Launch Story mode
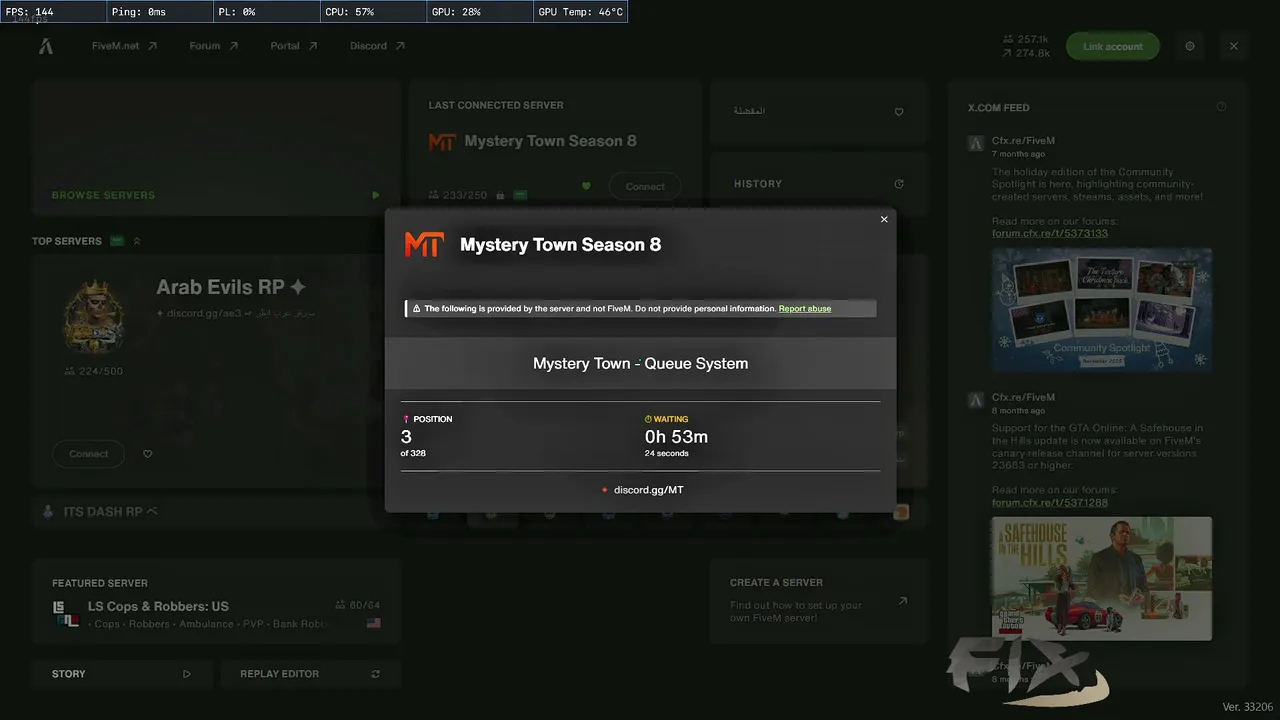 point(122,674)
